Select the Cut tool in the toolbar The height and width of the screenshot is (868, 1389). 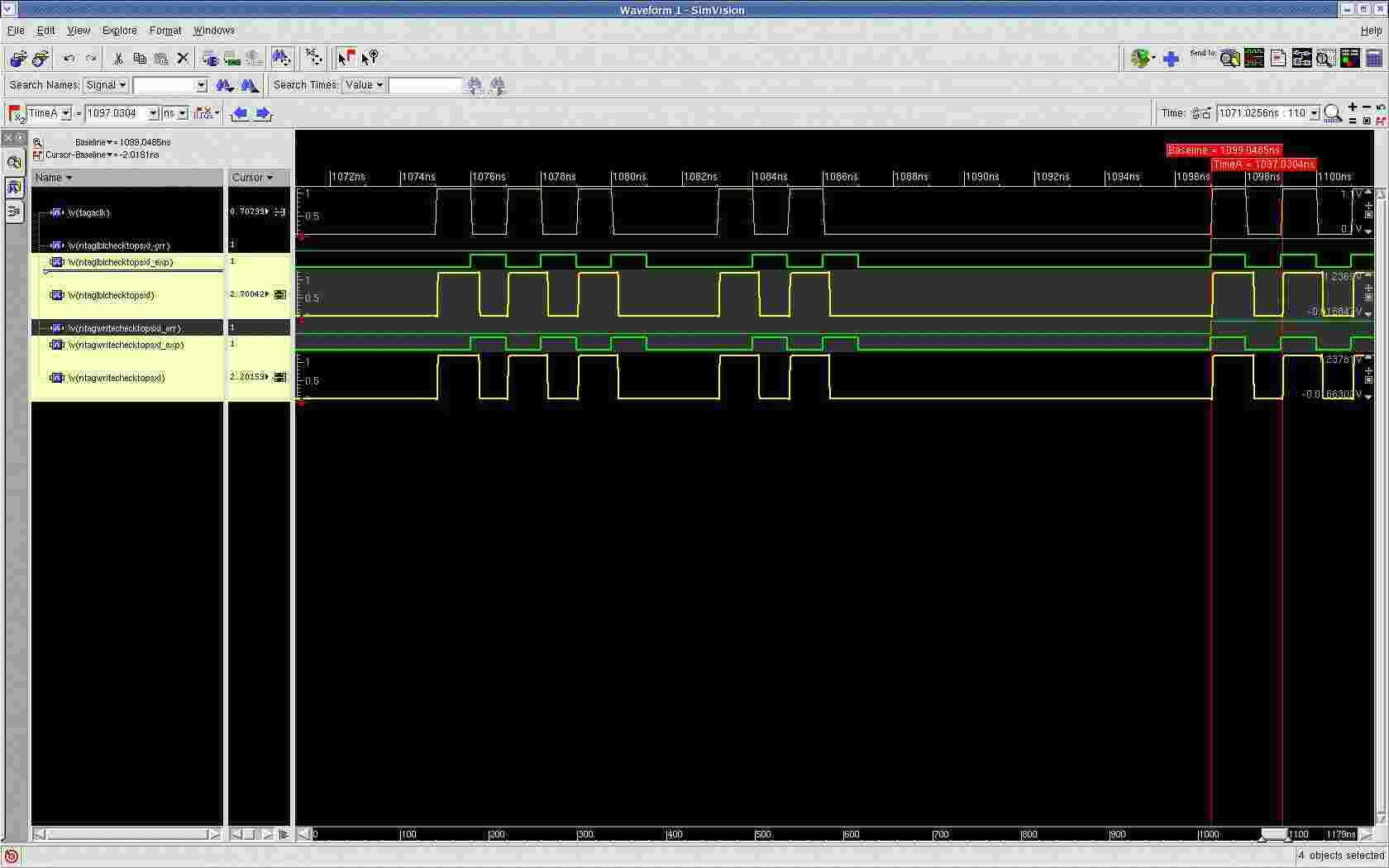coord(117,58)
